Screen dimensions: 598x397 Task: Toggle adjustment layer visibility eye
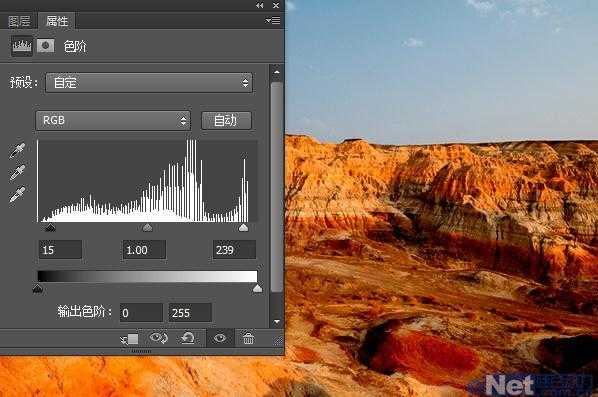220,338
